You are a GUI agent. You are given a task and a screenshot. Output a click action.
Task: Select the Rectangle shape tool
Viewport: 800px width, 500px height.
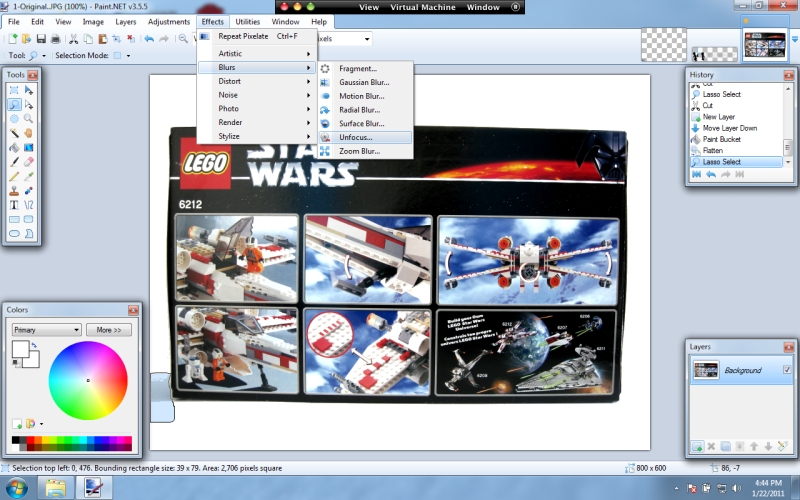pos(14,219)
